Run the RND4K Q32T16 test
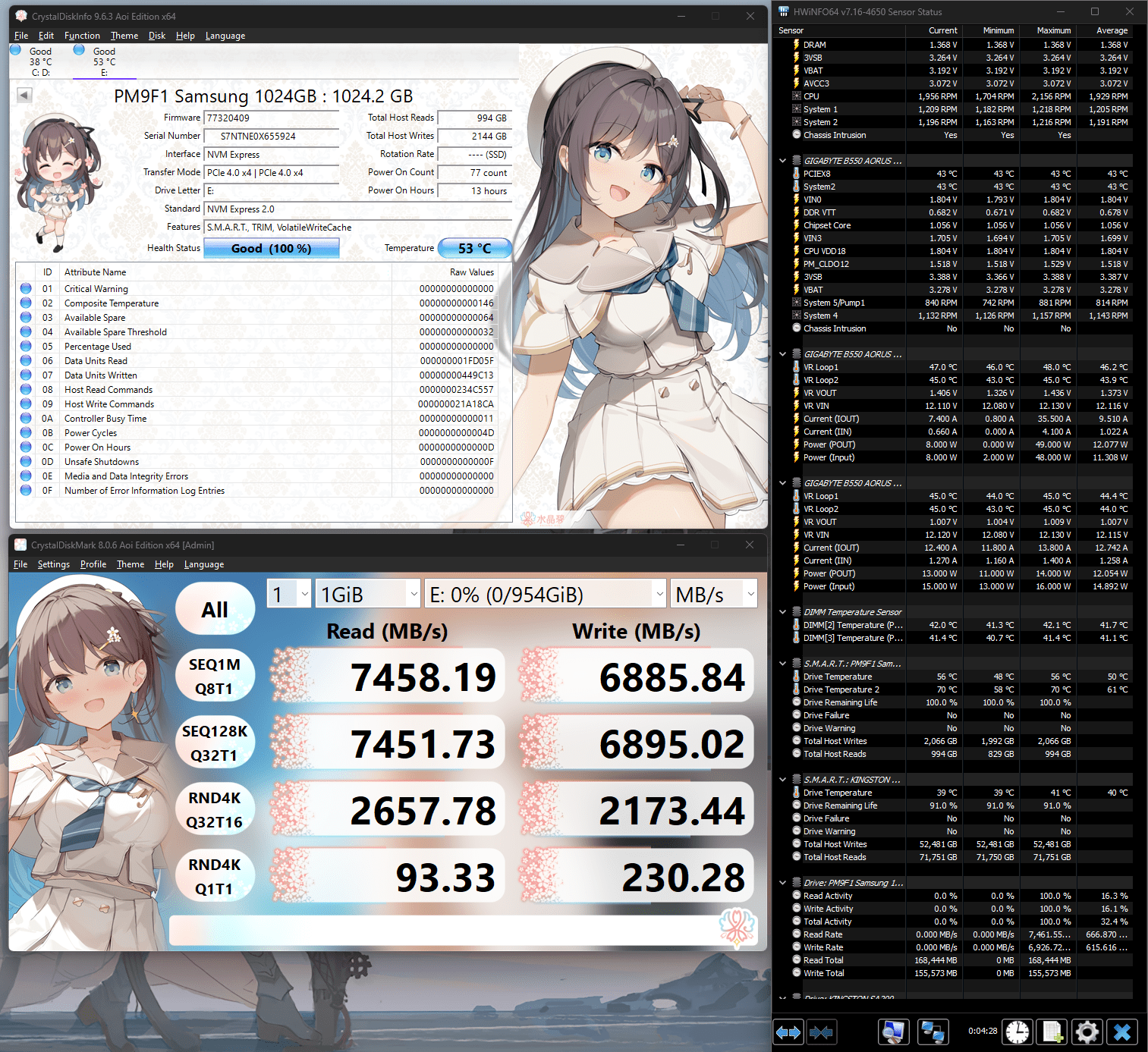The image size is (1148, 1052). (x=215, y=809)
